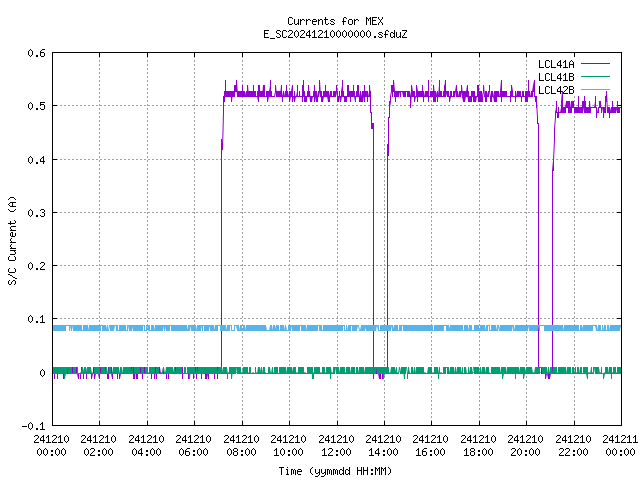This screenshot has height=480, width=640.
Task: Click the 241210 18:00 x-axis tick label
Action: tap(478, 446)
